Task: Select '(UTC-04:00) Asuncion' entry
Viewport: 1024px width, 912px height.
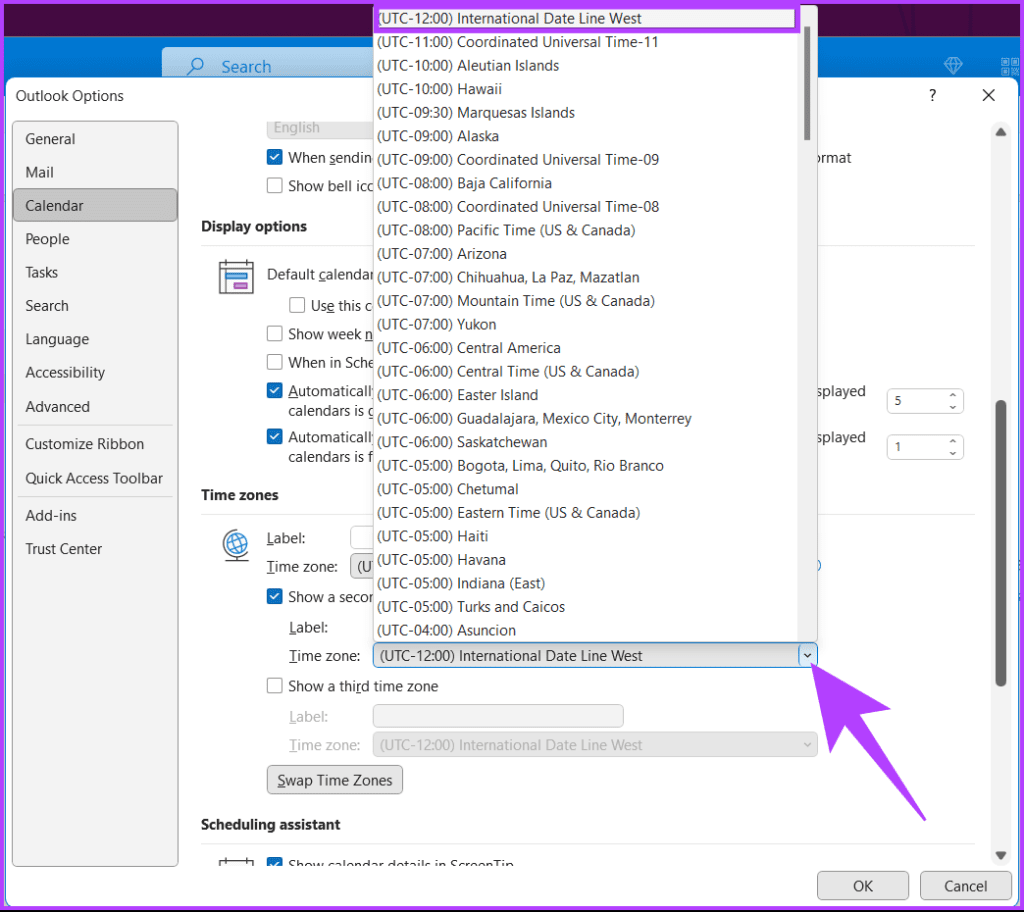Action: pyautogui.click(x=586, y=630)
